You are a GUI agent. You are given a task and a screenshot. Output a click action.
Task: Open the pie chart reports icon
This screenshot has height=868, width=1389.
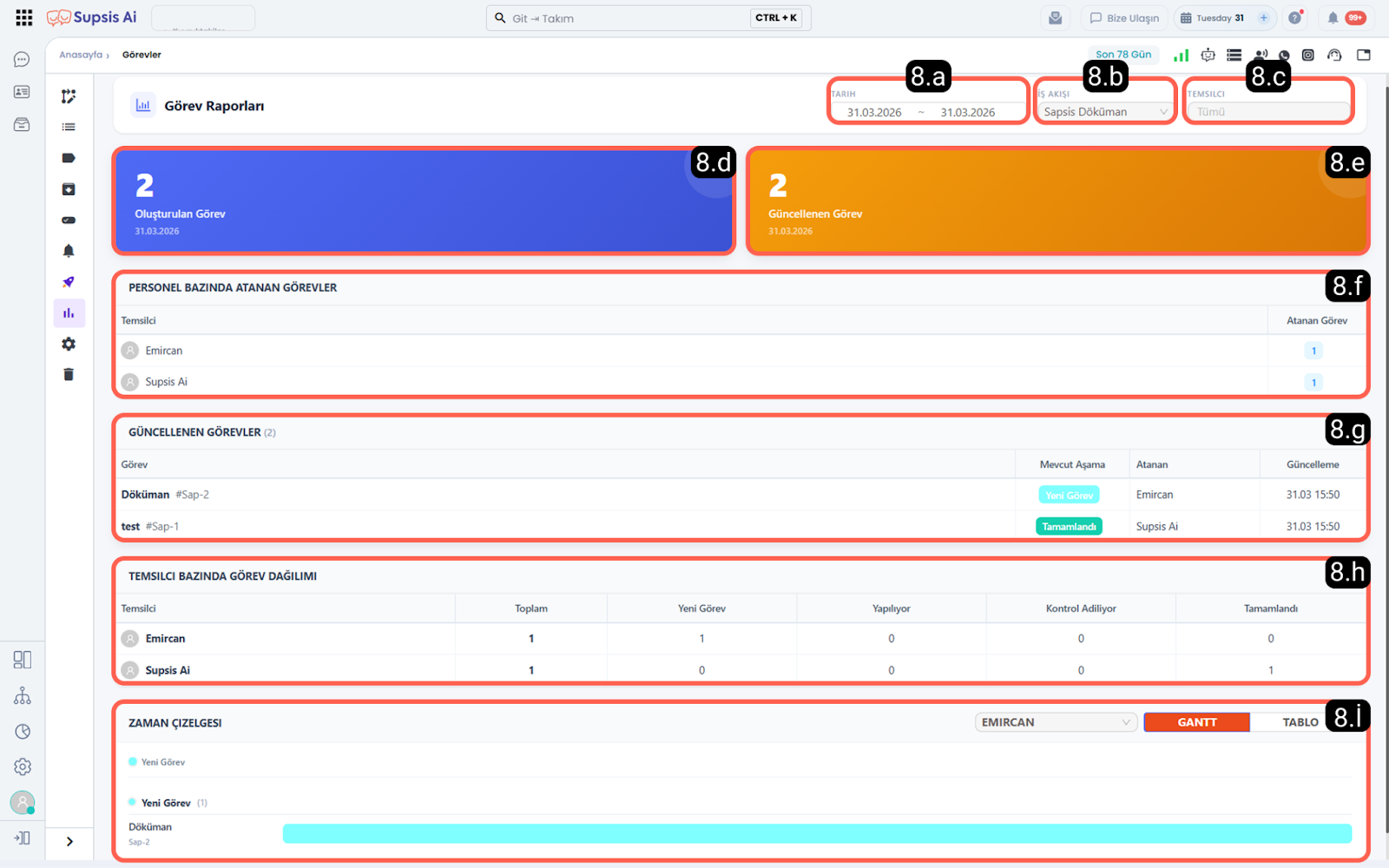click(23, 732)
